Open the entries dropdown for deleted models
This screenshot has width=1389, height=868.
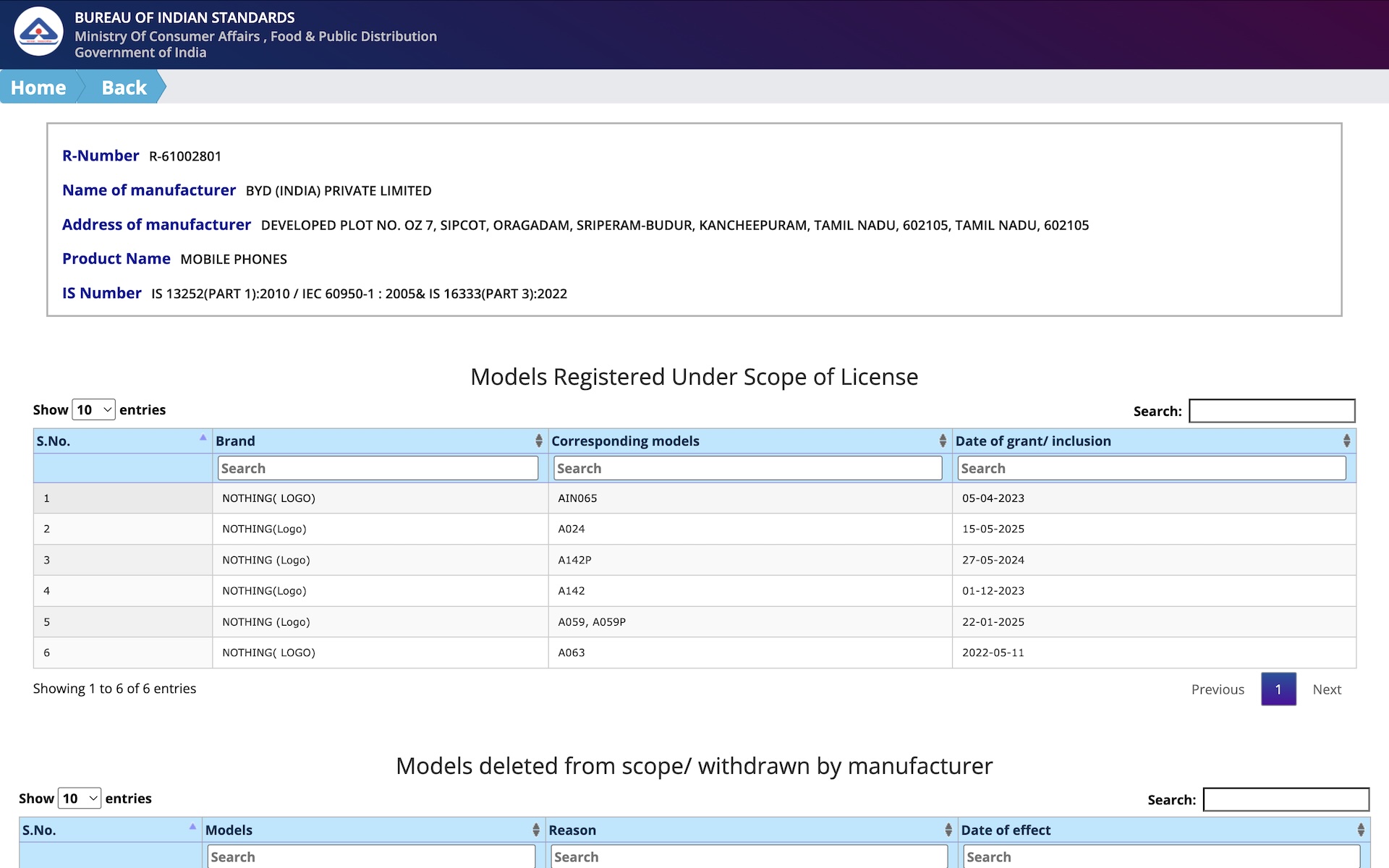(79, 799)
